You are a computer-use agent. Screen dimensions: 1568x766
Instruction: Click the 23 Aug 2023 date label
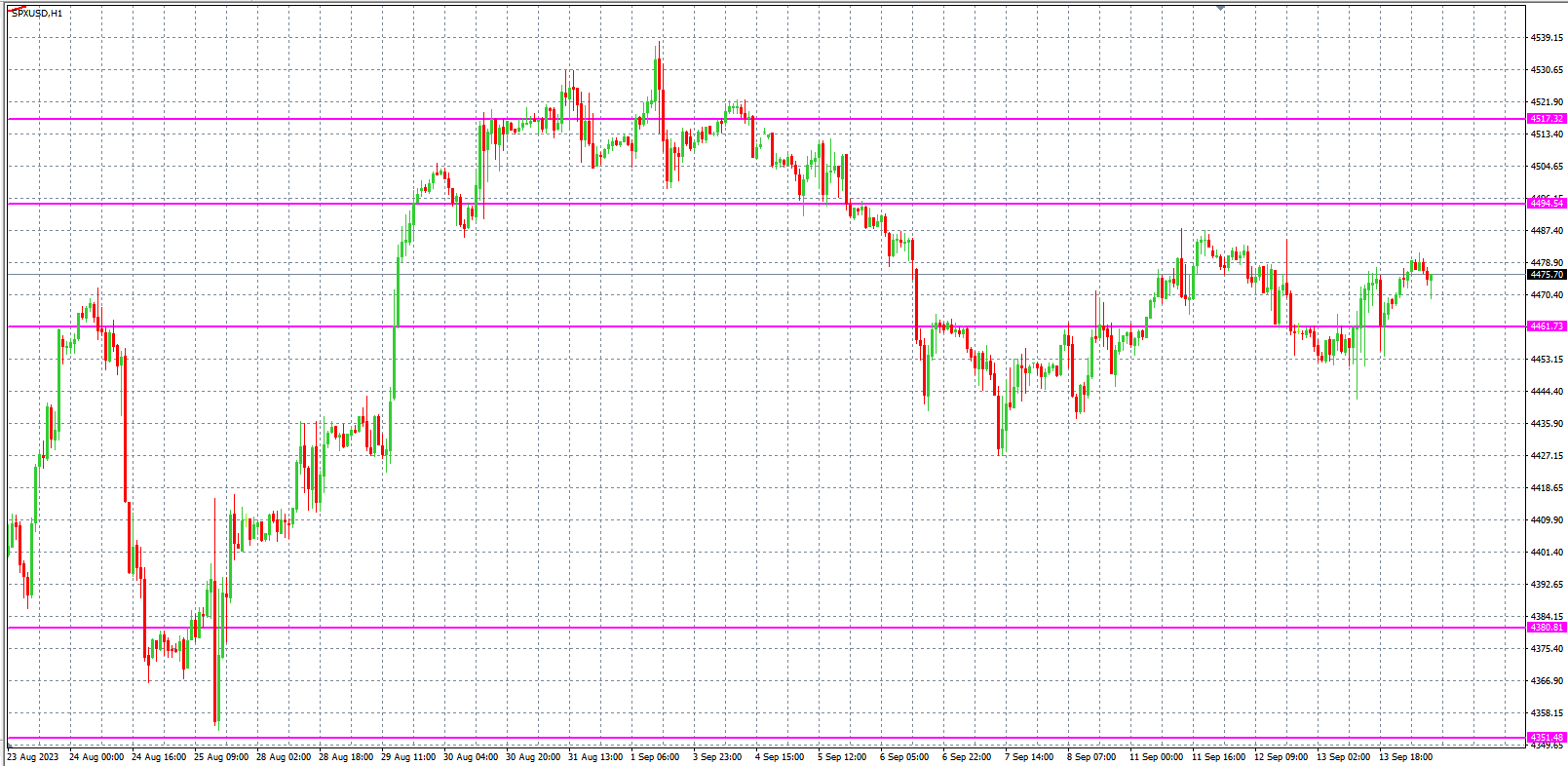33,757
